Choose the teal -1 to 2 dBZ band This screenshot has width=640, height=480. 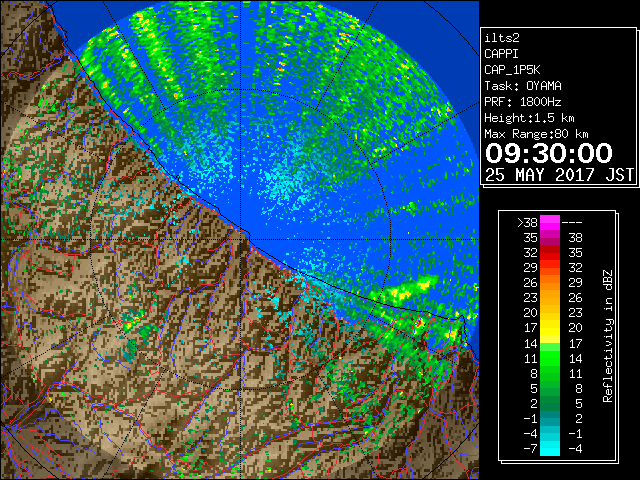(x=550, y=418)
